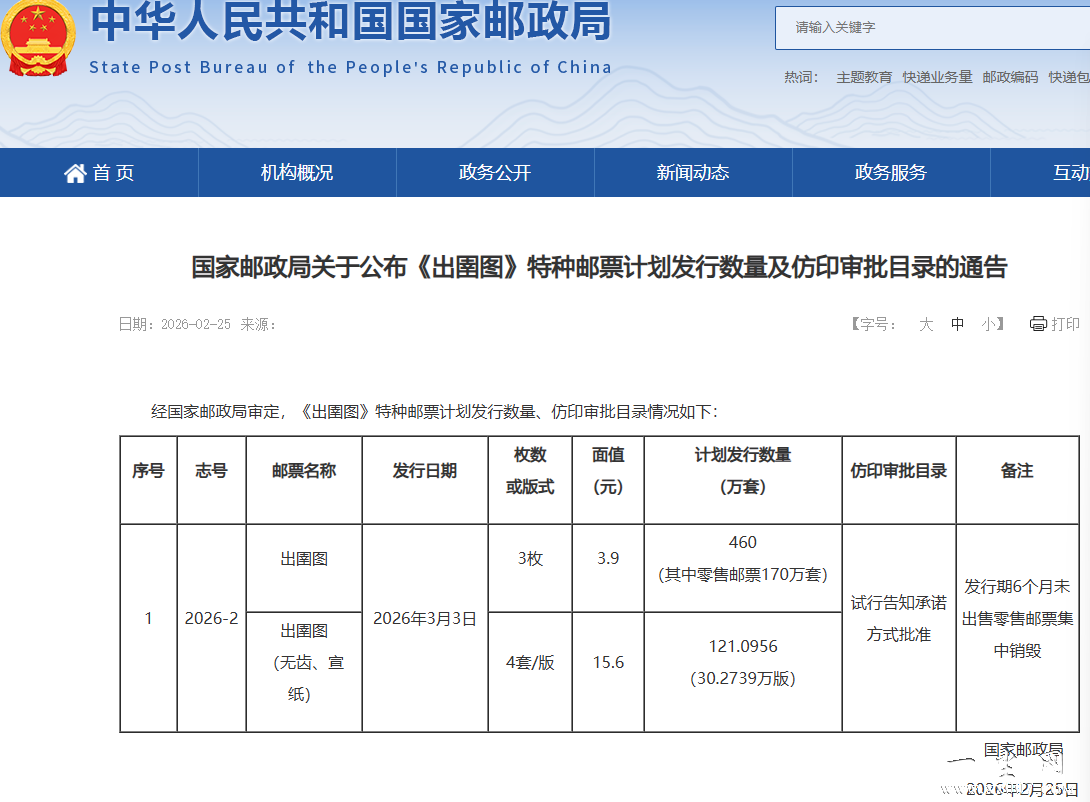The width and height of the screenshot is (1090, 802).
Task: Go to 新闻动态 section
Action: point(693,173)
